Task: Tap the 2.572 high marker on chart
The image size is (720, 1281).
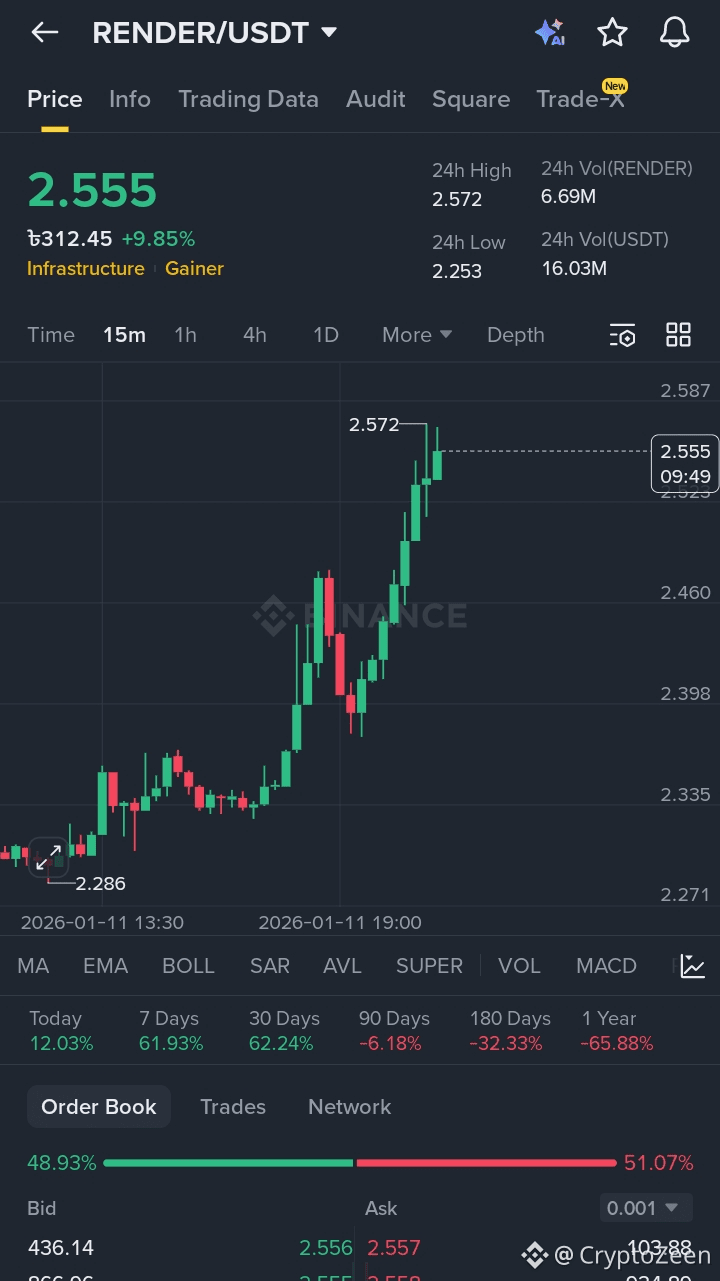Action: [374, 425]
